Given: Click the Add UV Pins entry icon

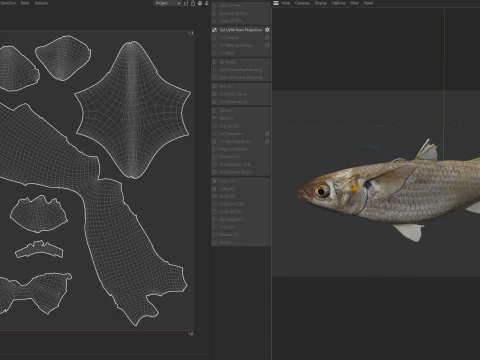Looking at the screenshot, I should (214, 6).
